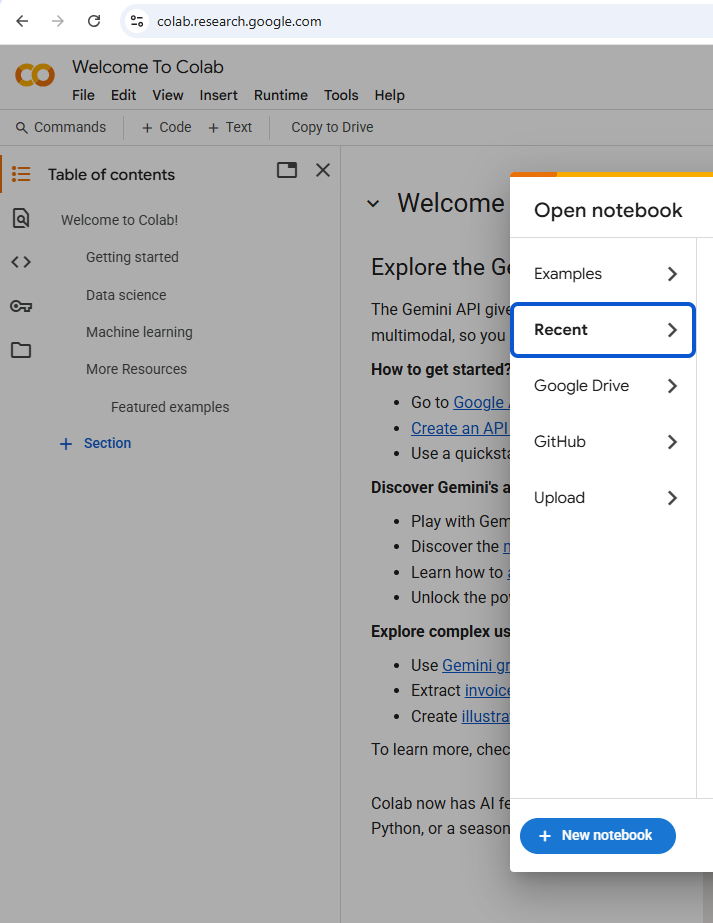Open the Gemini grounding link under Use

coord(476,665)
